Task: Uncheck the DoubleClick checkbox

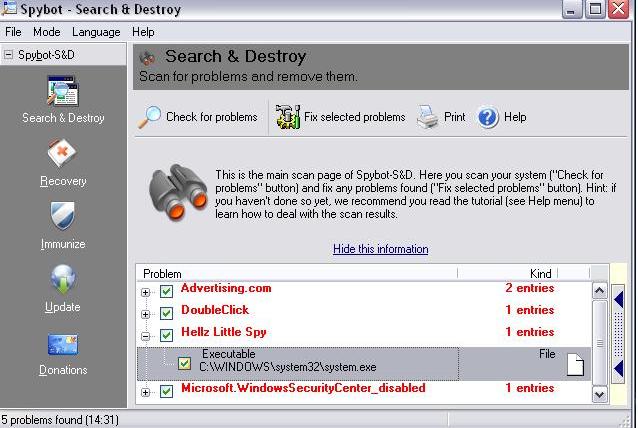Action: 166,313
